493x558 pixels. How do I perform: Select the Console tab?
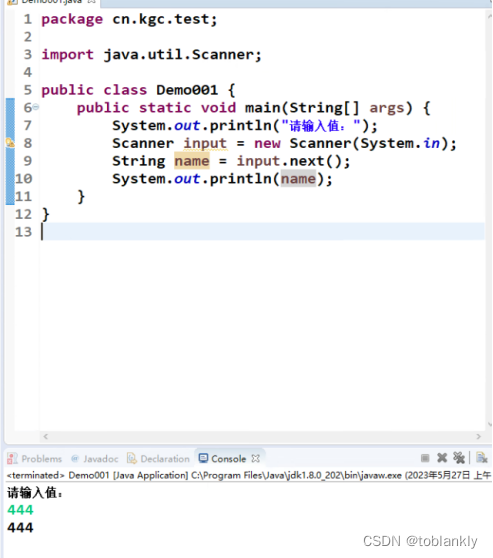pyautogui.click(x=223, y=459)
